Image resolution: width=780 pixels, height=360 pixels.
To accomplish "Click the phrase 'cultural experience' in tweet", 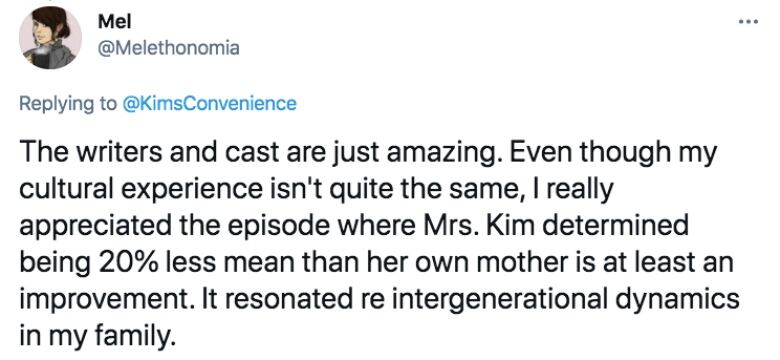I will click(137, 190).
